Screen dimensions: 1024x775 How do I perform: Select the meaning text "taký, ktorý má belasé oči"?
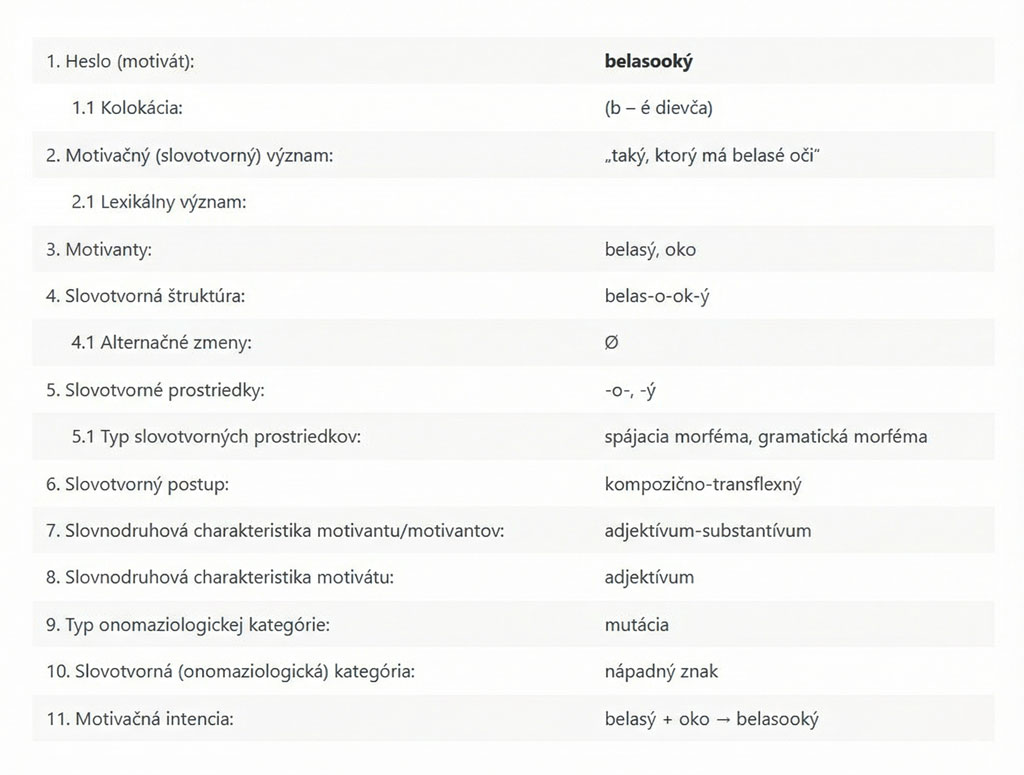(x=706, y=155)
